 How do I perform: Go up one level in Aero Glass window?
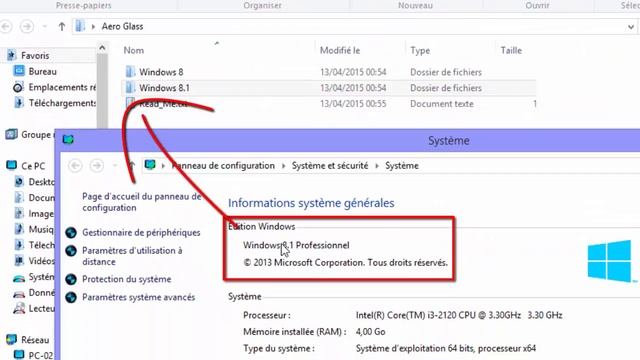(62, 27)
